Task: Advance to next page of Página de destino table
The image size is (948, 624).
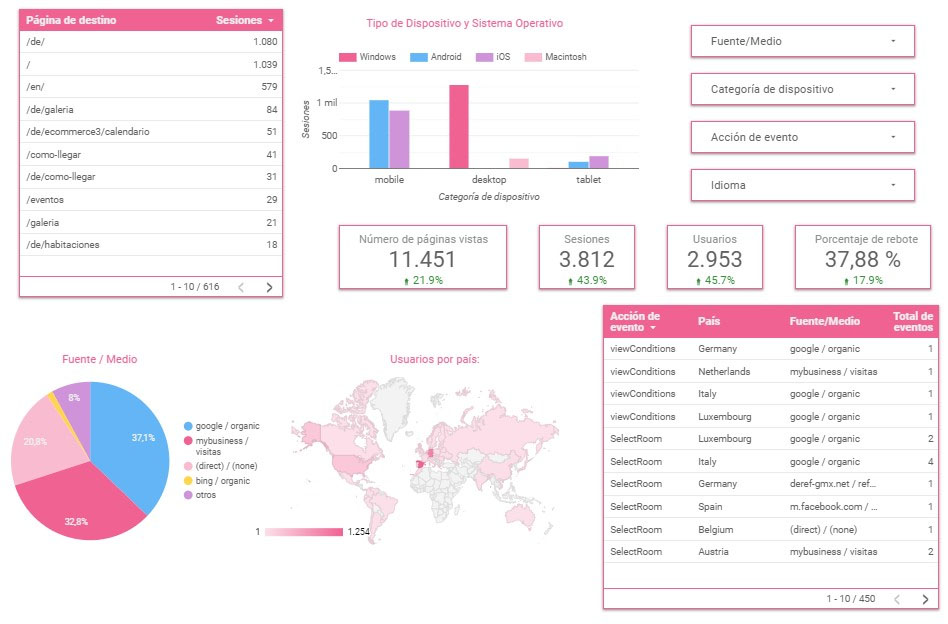Action: click(270, 287)
